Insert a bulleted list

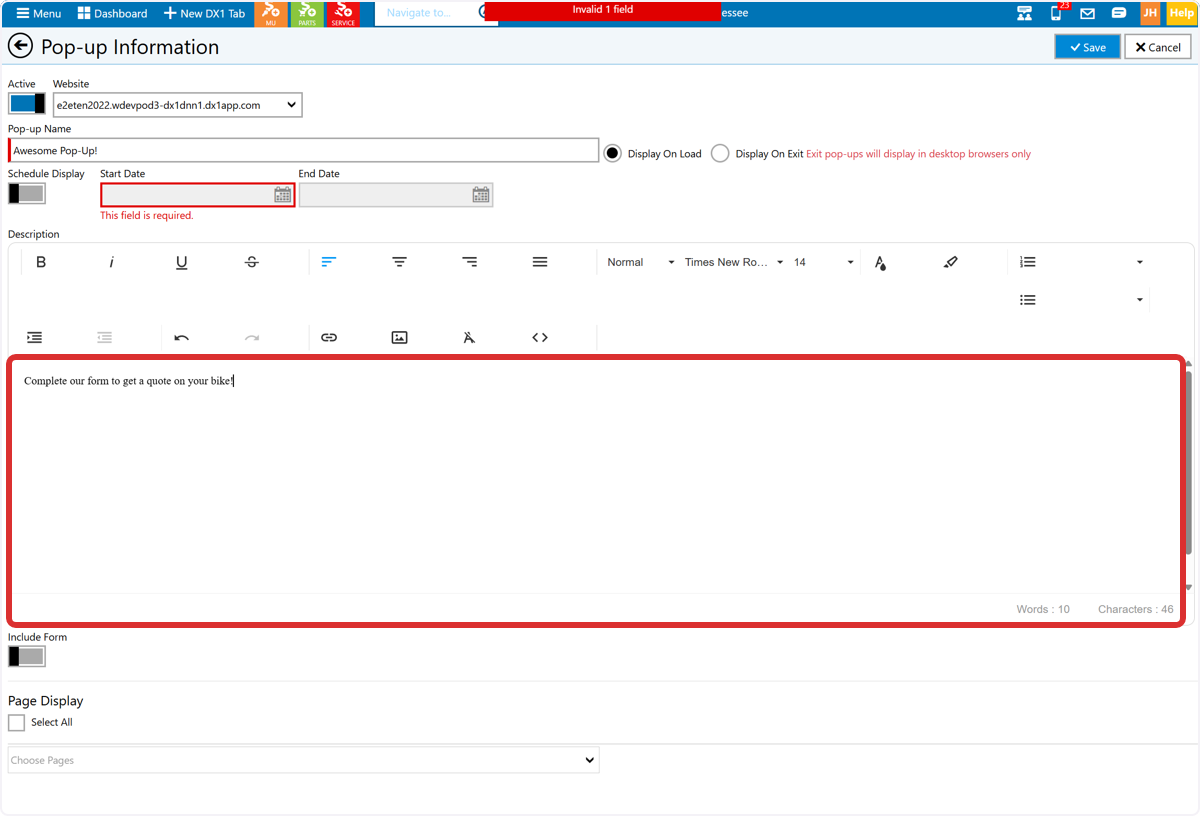click(x=1027, y=300)
